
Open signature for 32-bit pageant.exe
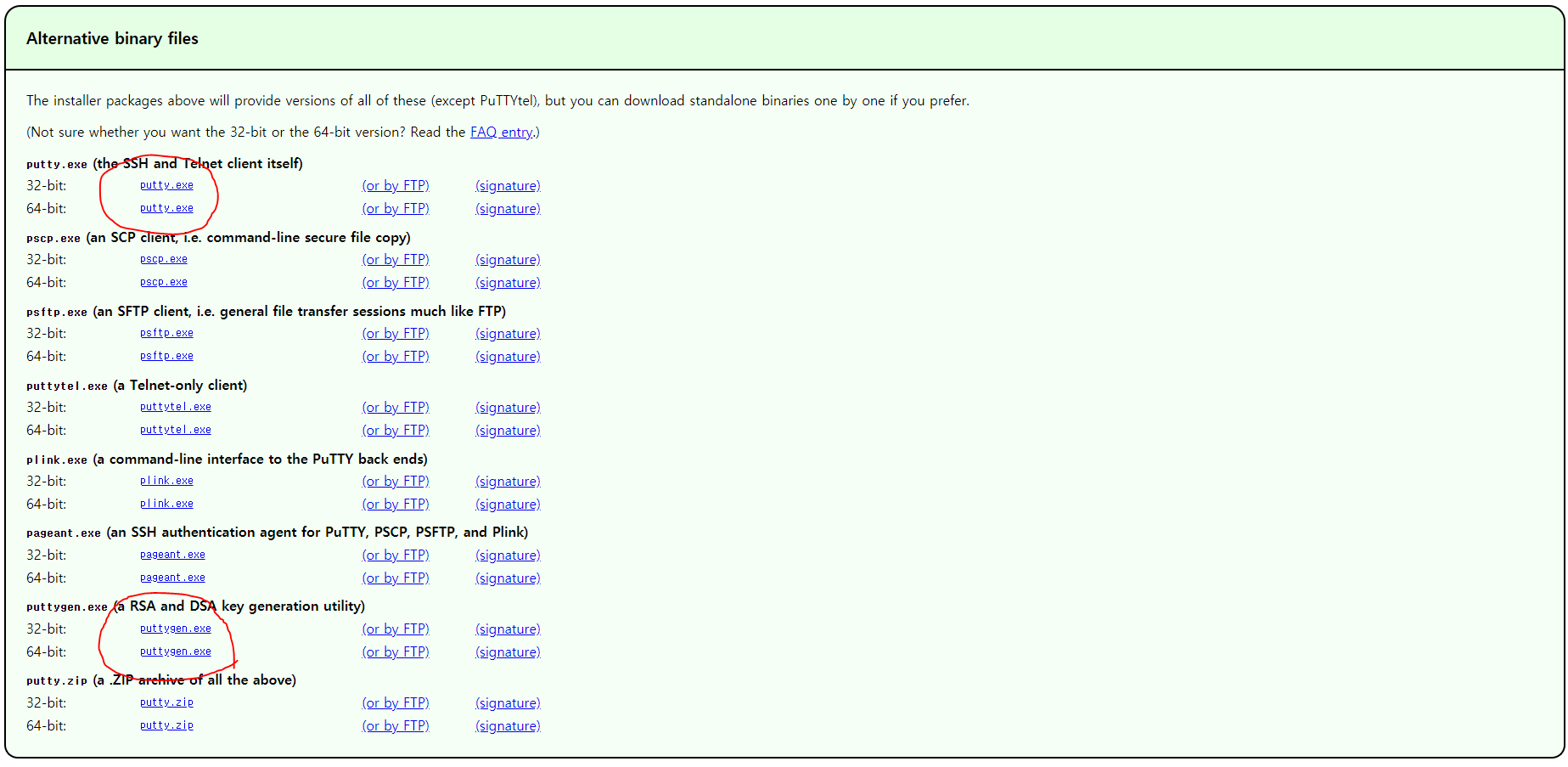point(508,556)
